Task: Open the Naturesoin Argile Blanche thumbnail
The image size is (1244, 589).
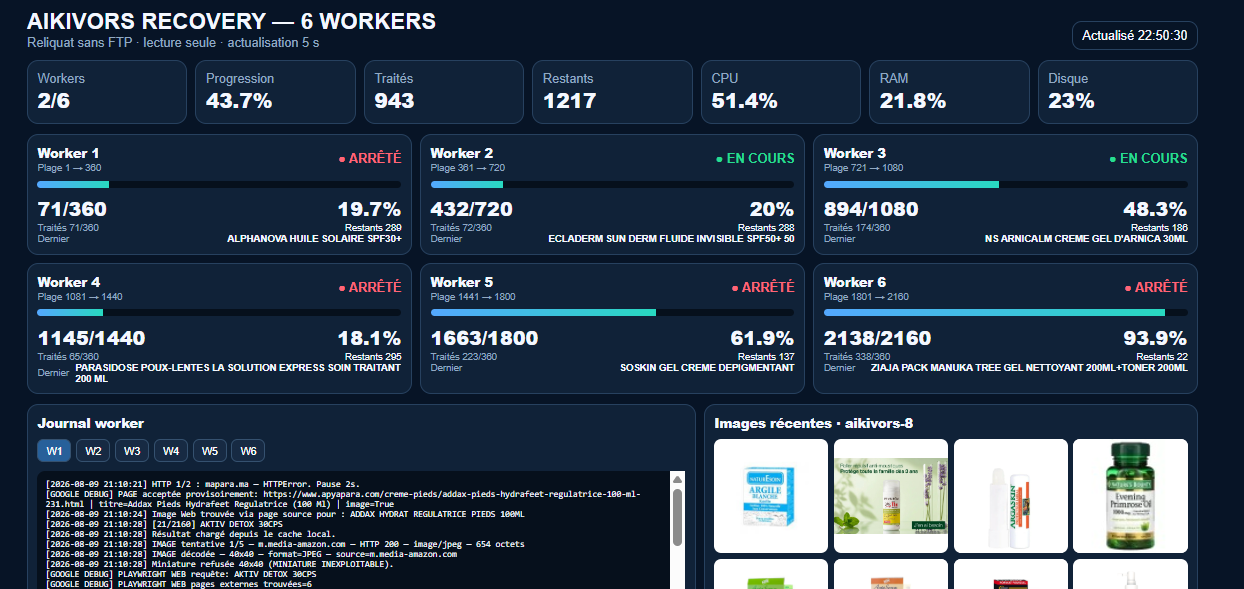Action: (x=771, y=496)
